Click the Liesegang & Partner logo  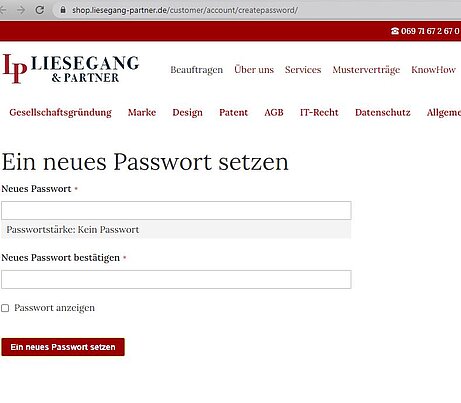[x=71, y=69]
